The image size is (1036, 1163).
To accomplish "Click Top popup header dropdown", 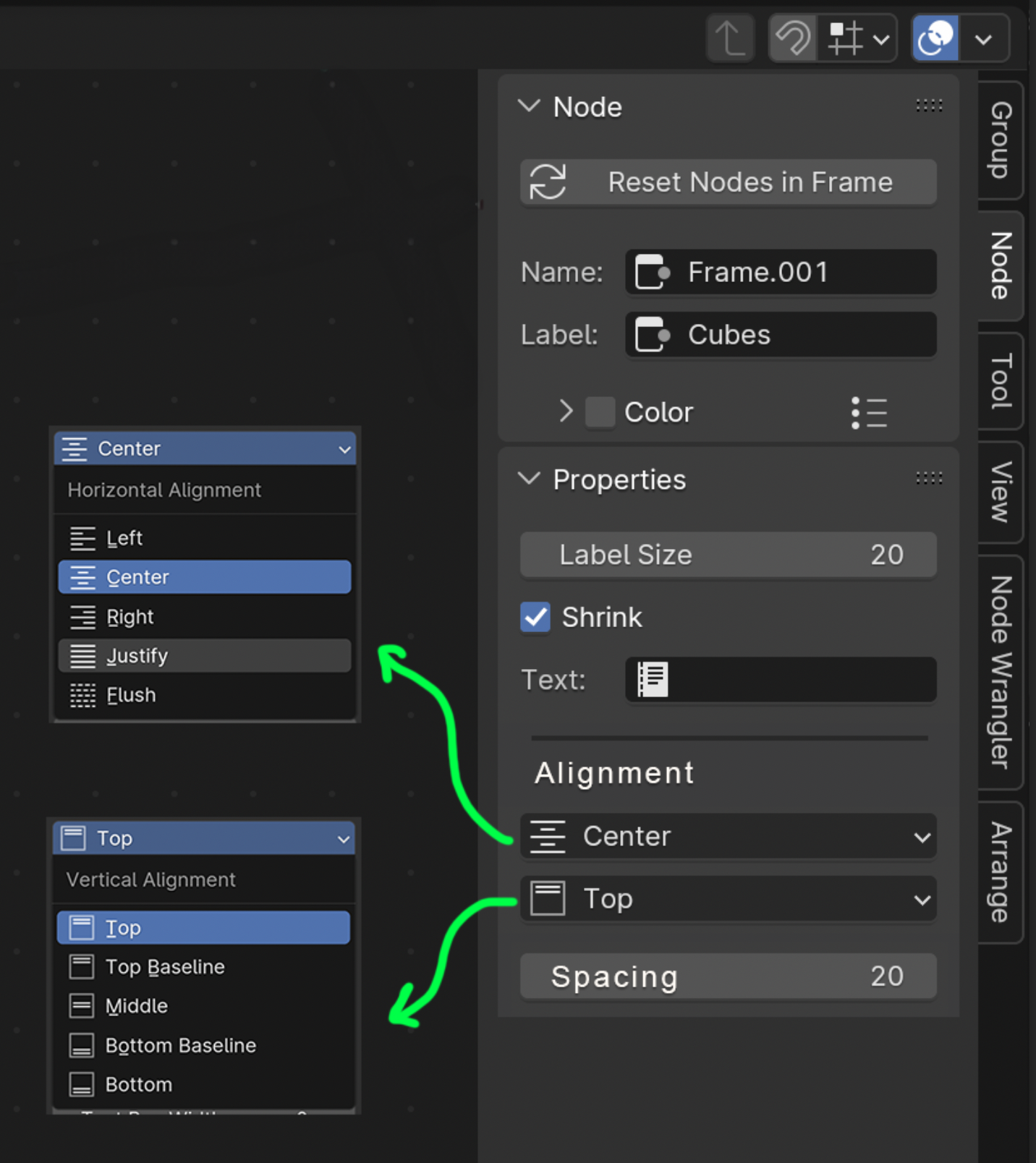I will (x=204, y=838).
